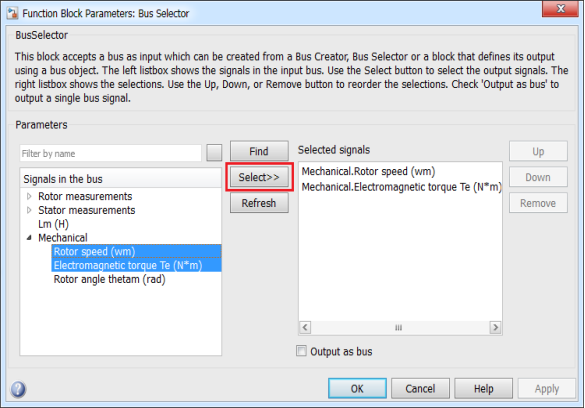Click the Filter by name field
Image resolution: width=585 pixels, height=408 pixels.
coord(110,153)
